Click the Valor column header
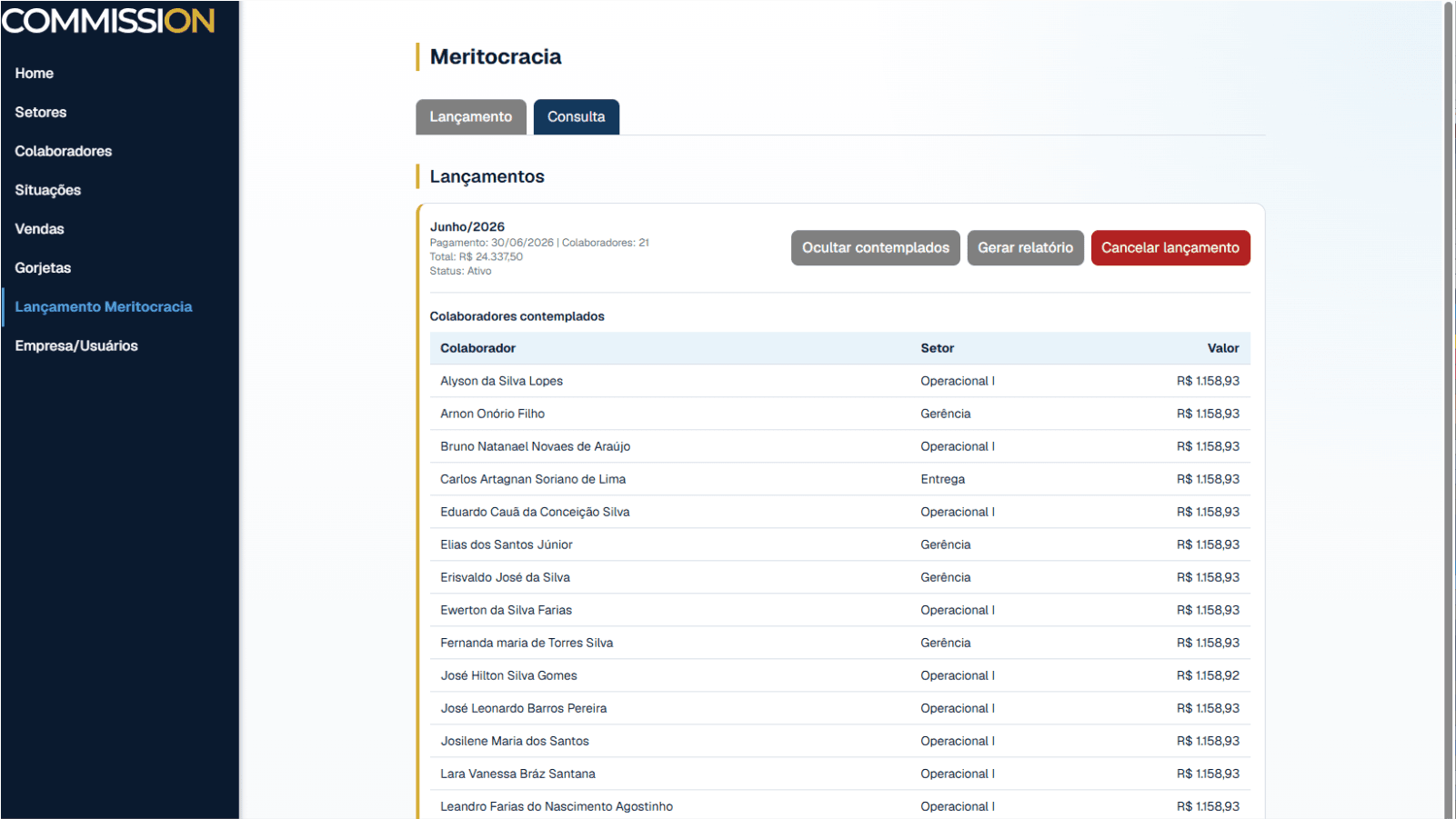Viewport: 1456px width, 819px height. coord(1223,348)
